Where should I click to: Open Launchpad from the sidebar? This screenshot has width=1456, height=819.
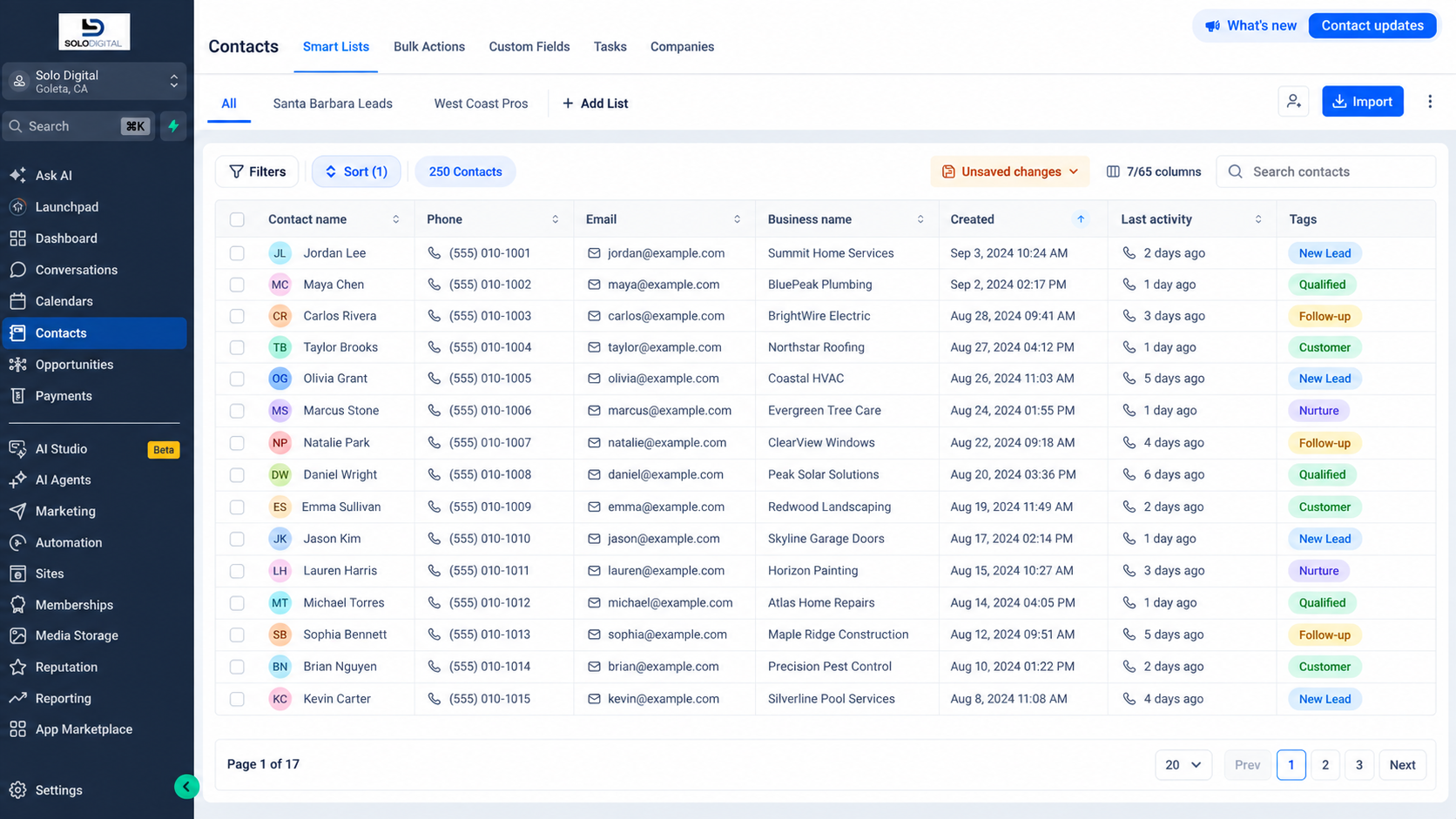point(93,207)
